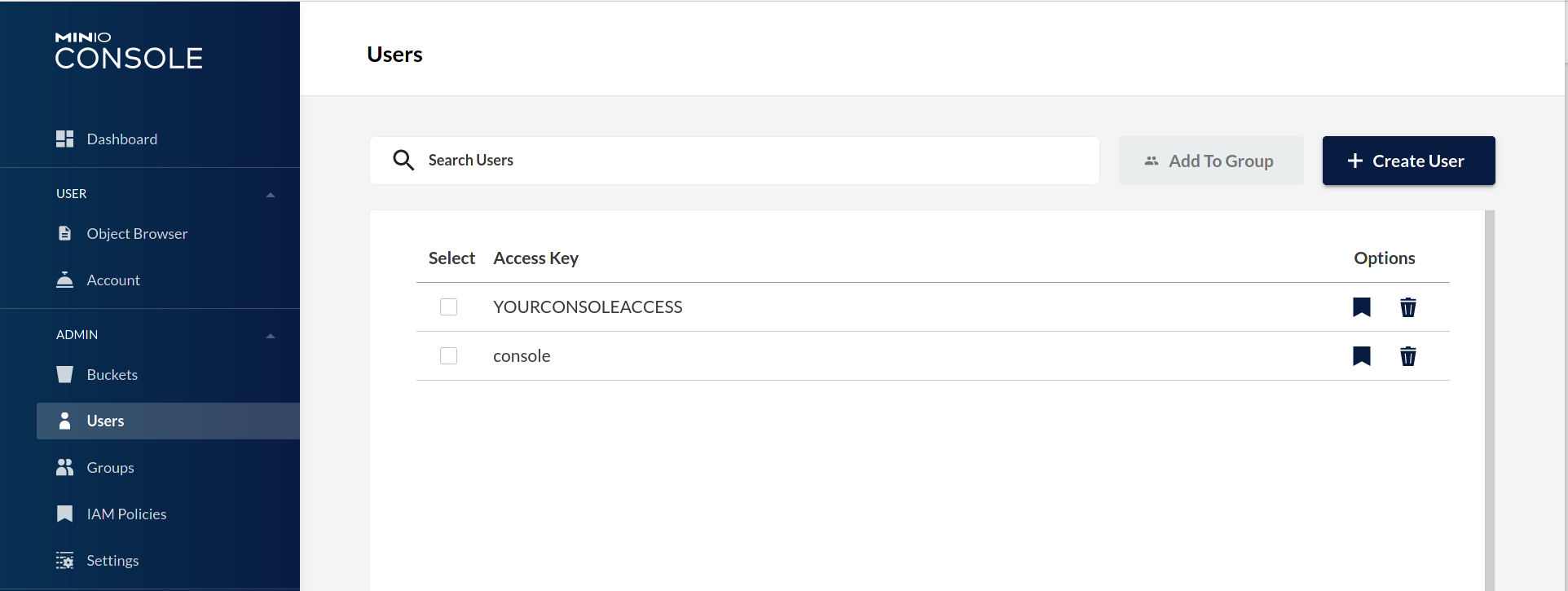Switch to the Users admin page

pyautogui.click(x=105, y=421)
